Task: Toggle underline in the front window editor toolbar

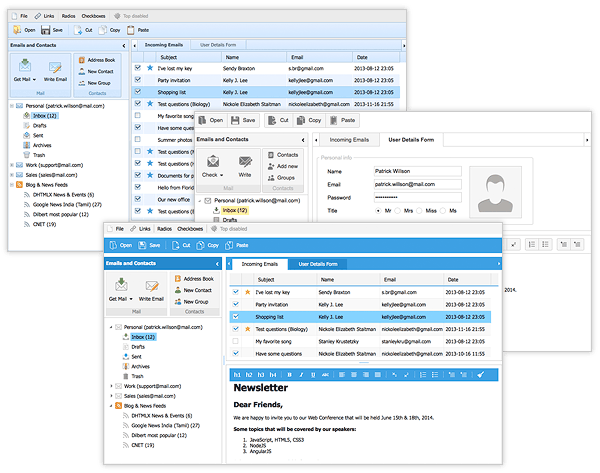Action: pos(313,375)
